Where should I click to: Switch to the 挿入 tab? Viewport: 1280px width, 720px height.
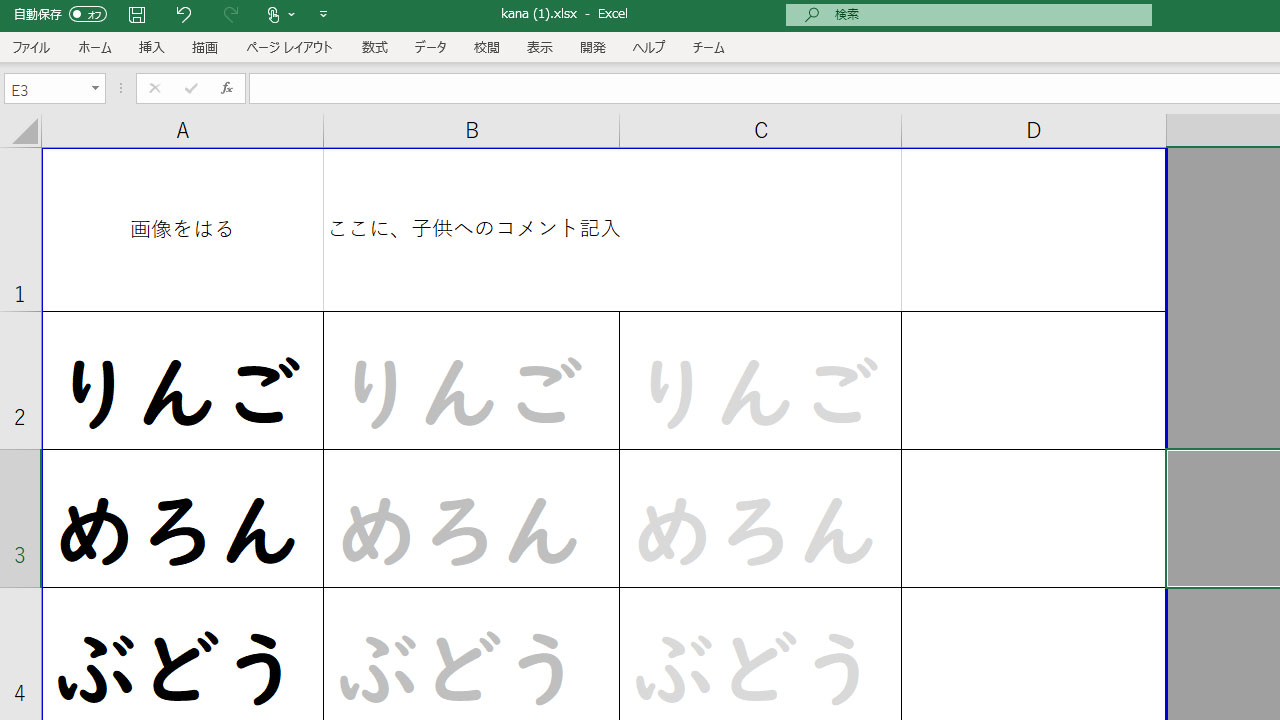click(x=151, y=47)
